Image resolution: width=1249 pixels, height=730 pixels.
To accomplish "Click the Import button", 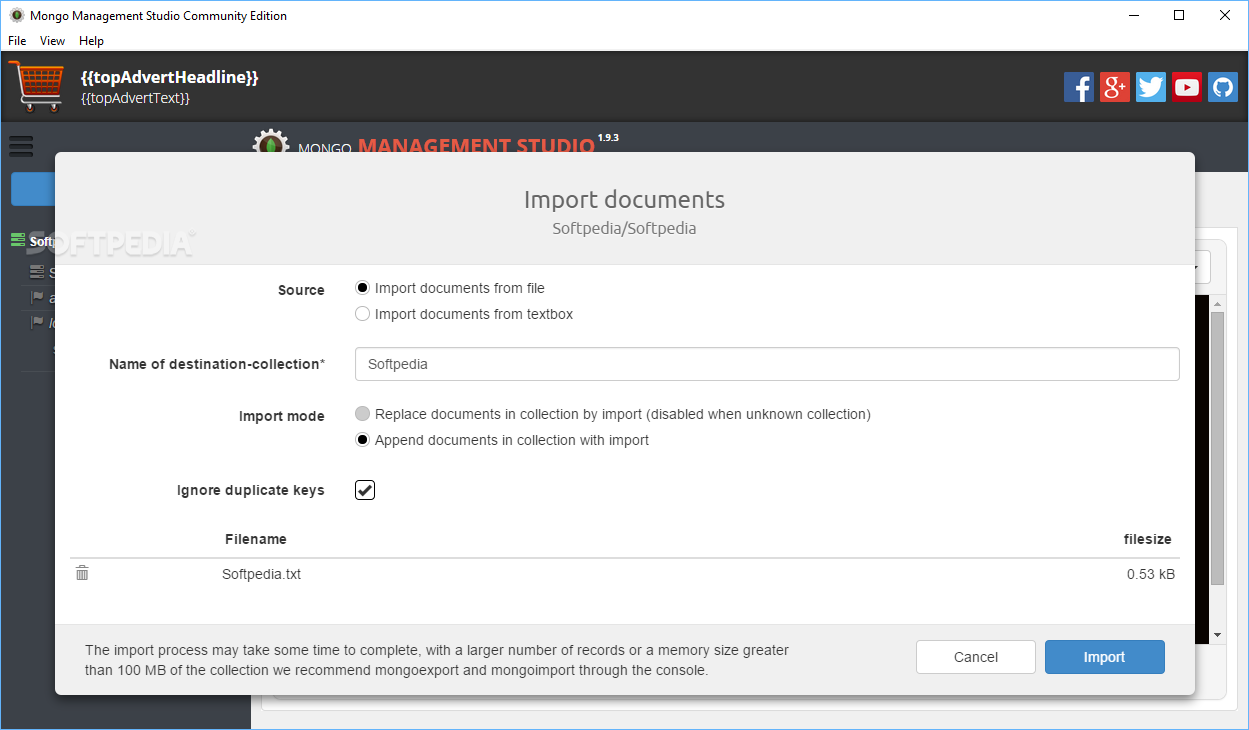I will [x=1105, y=657].
